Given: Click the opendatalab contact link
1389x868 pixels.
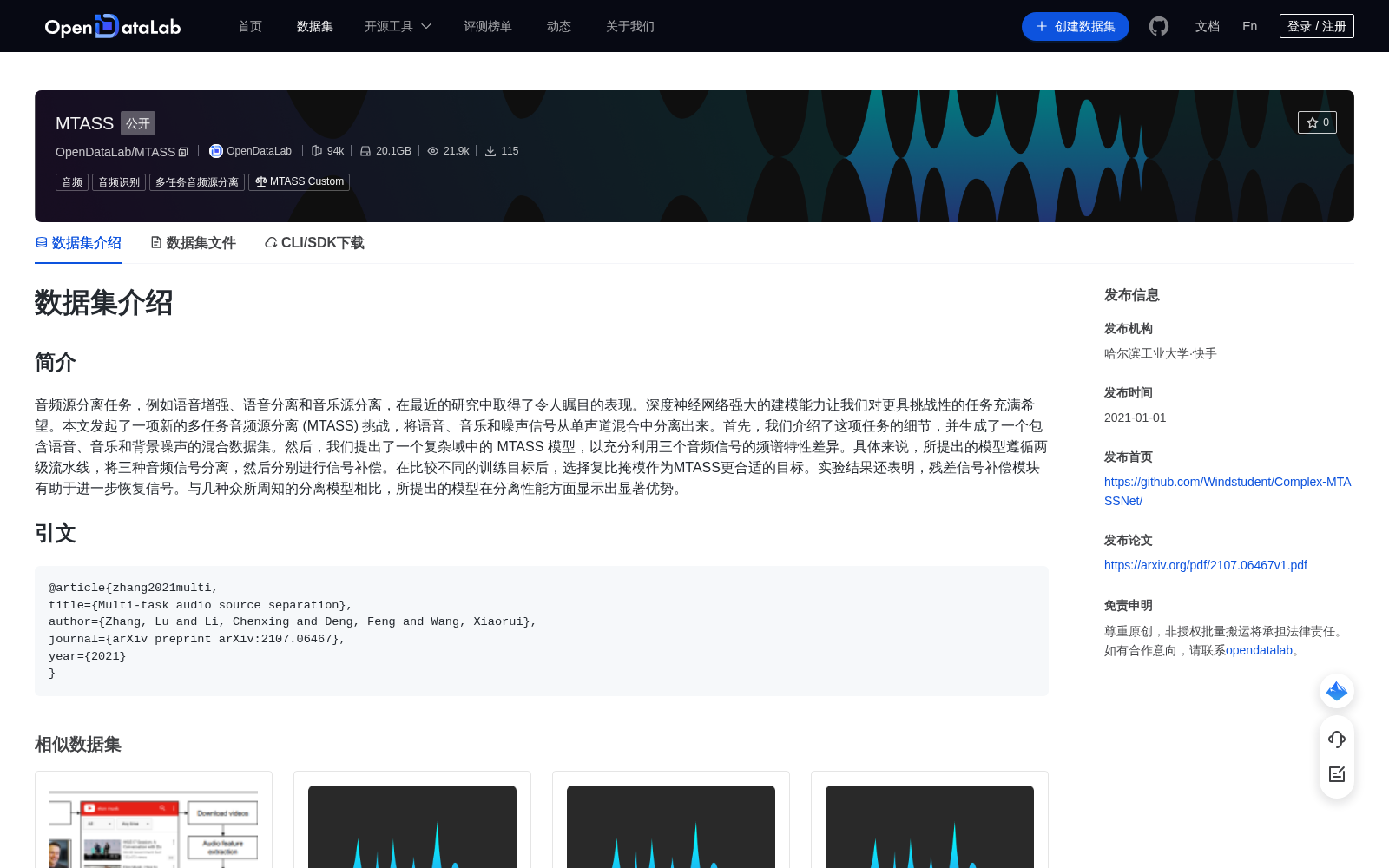Looking at the screenshot, I should tap(1259, 650).
